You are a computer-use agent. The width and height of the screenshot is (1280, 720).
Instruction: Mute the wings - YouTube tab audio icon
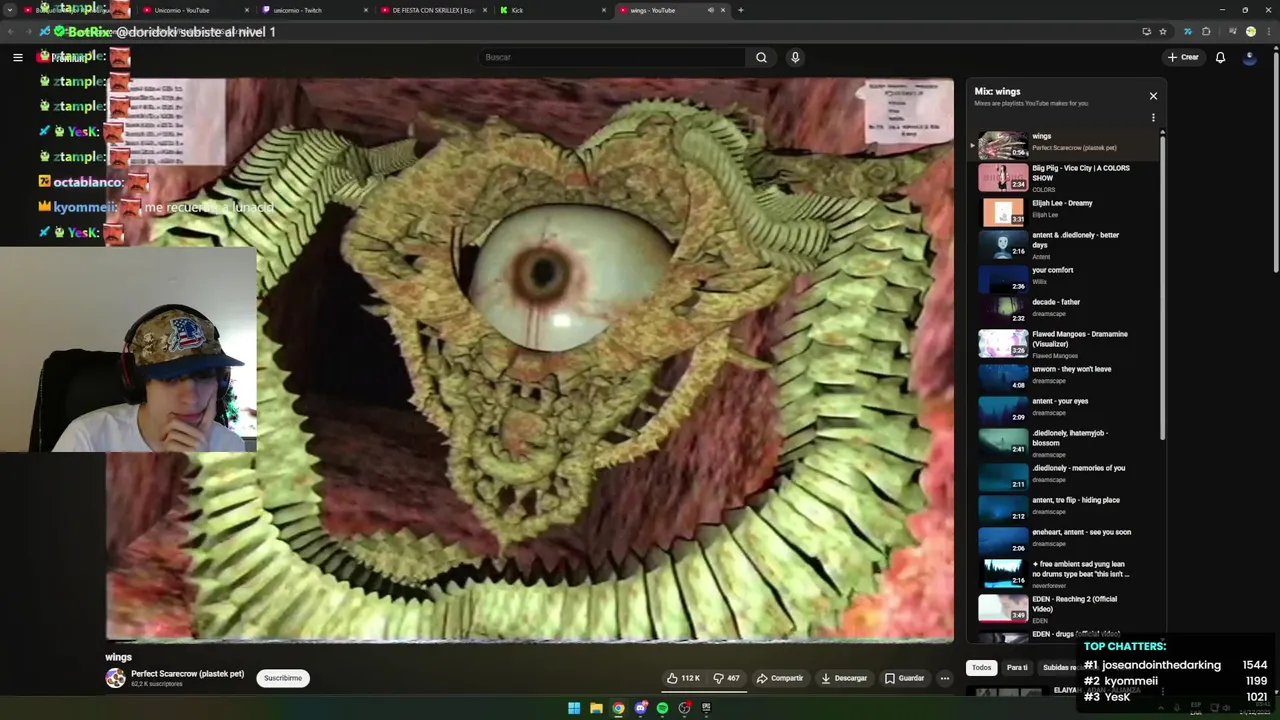pyautogui.click(x=711, y=10)
